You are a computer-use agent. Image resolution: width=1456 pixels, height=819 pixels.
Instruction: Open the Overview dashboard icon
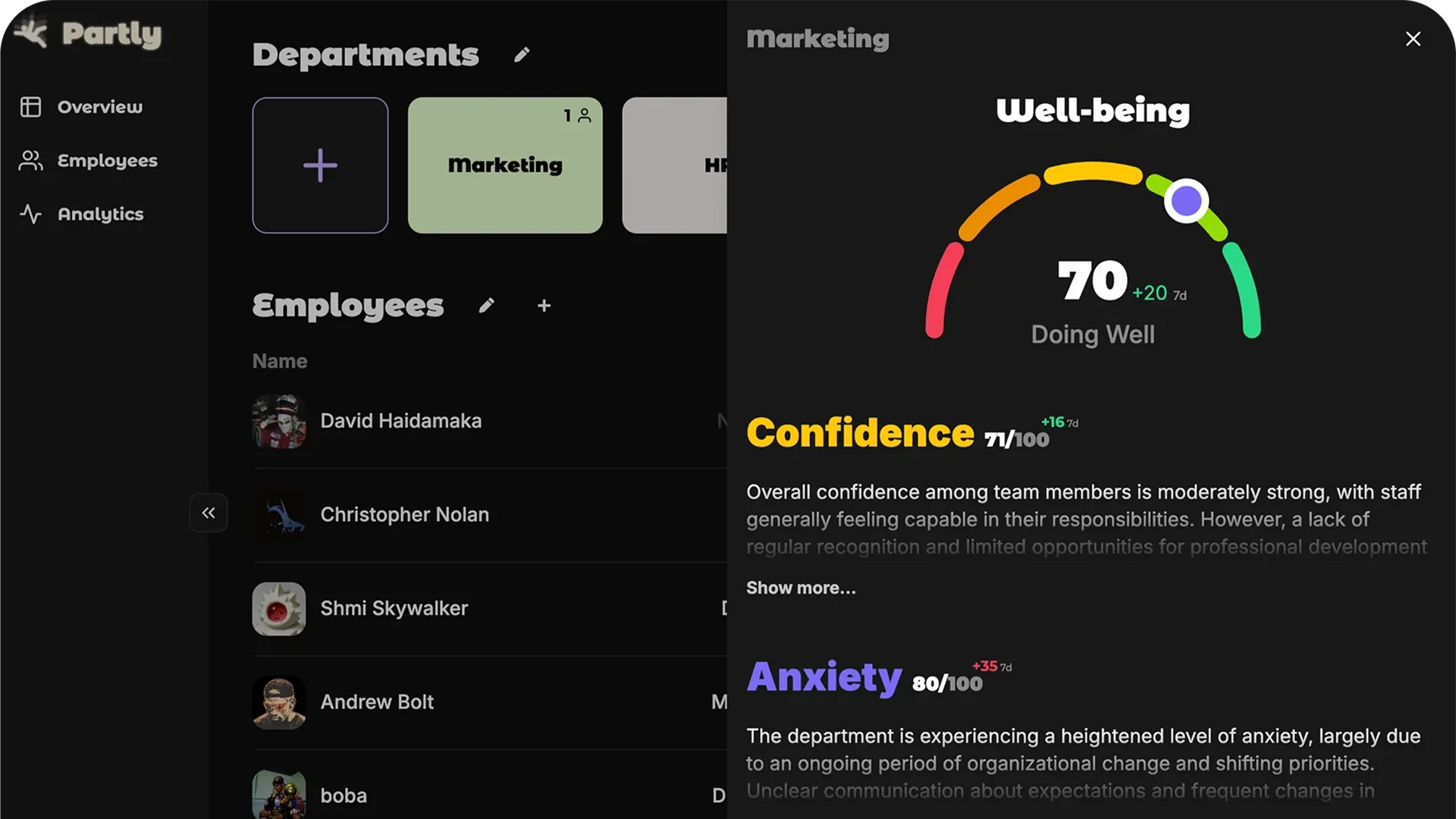tap(30, 107)
